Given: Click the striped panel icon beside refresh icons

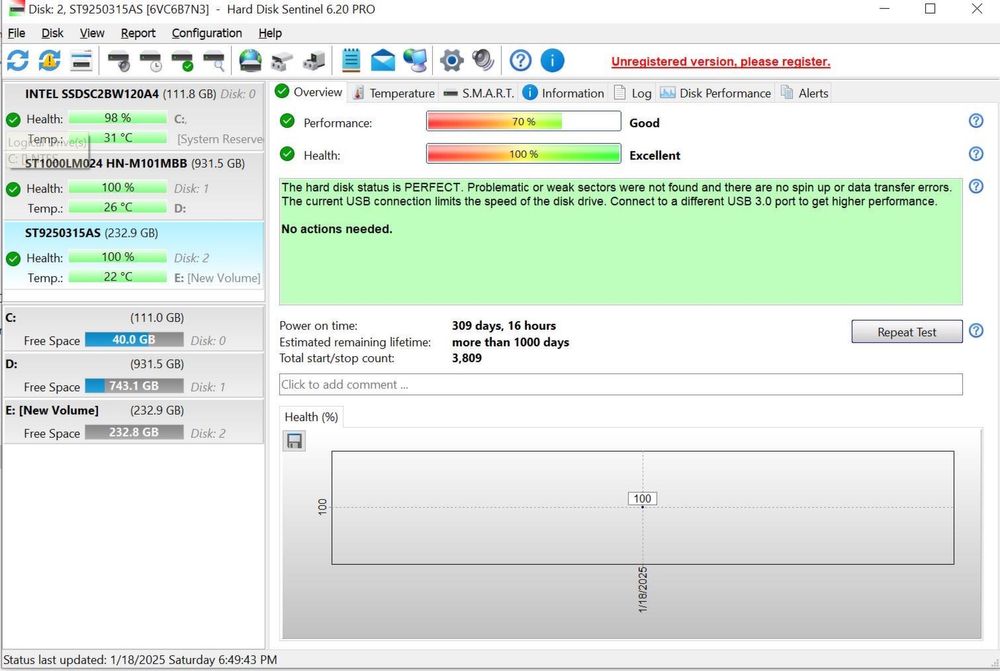Looking at the screenshot, I should point(82,61).
